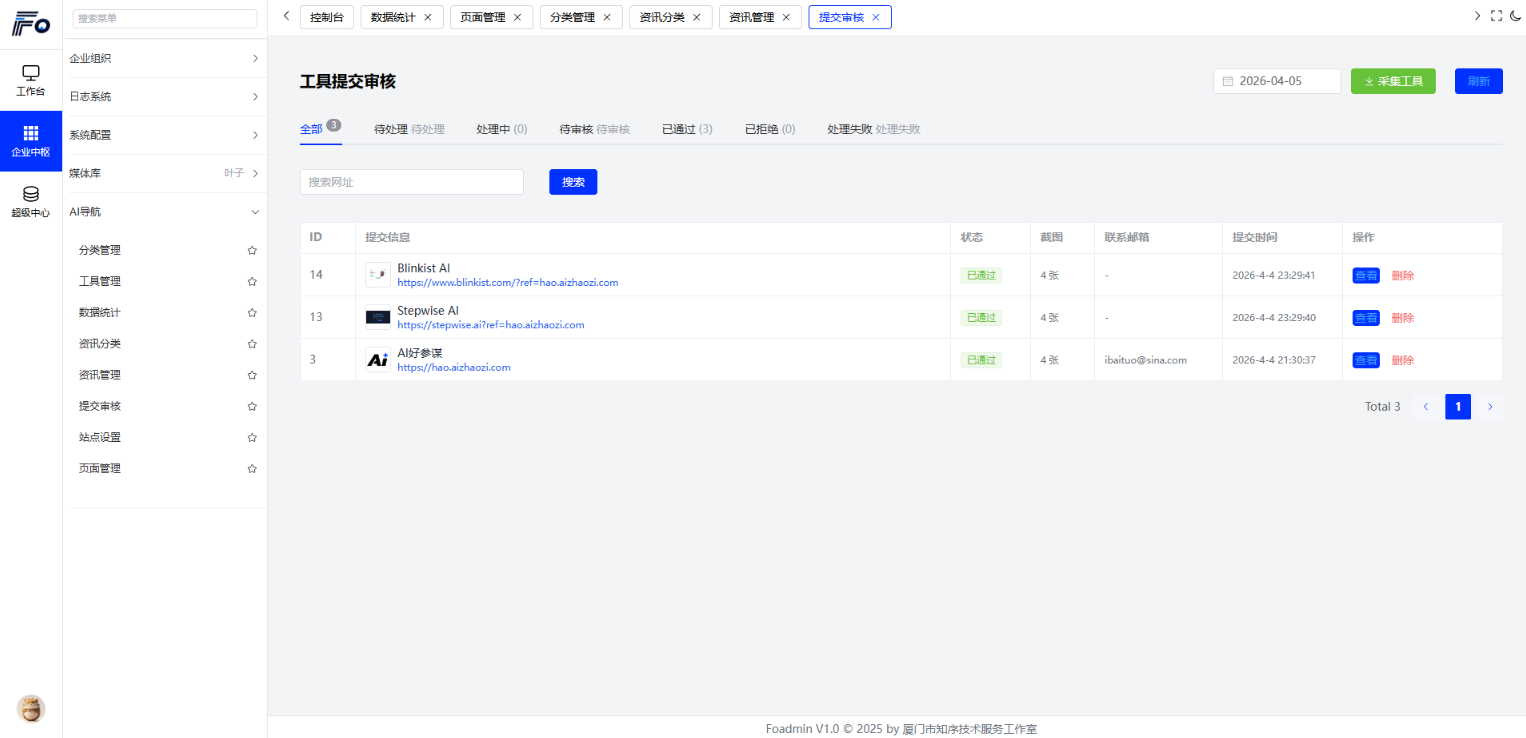Switch to the 已通过 filter tab
The width and height of the screenshot is (1526, 738).
(686, 129)
